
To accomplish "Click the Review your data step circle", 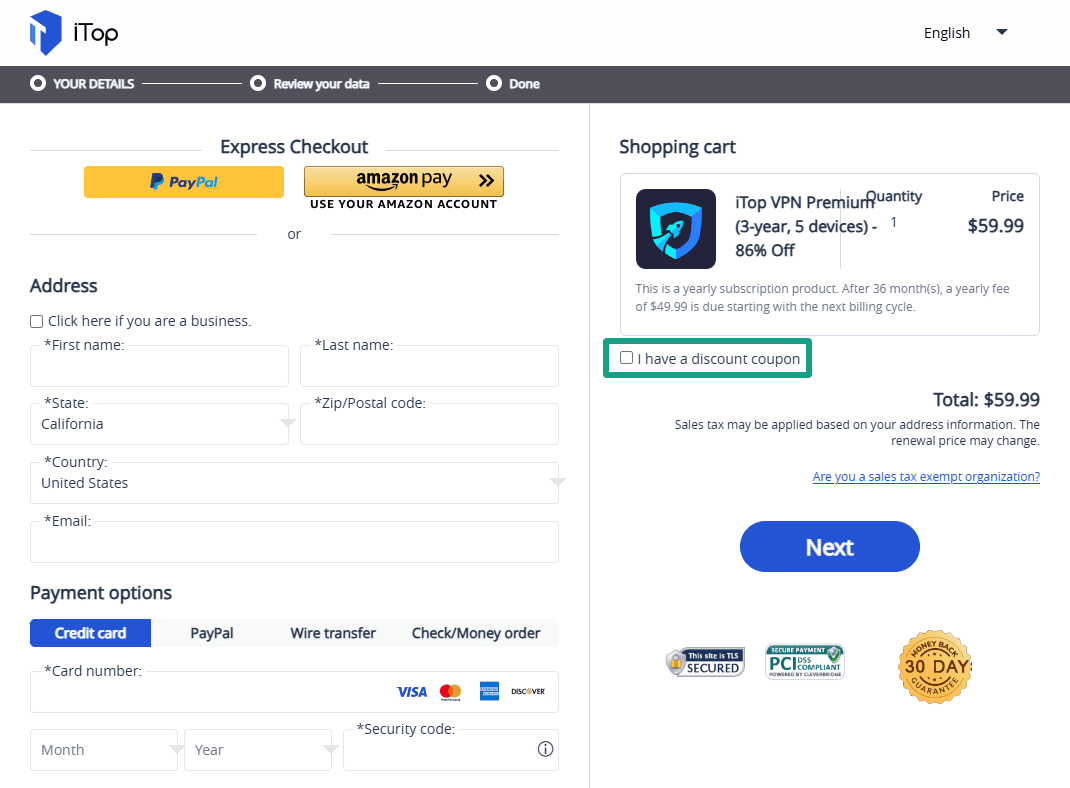I will (x=258, y=83).
